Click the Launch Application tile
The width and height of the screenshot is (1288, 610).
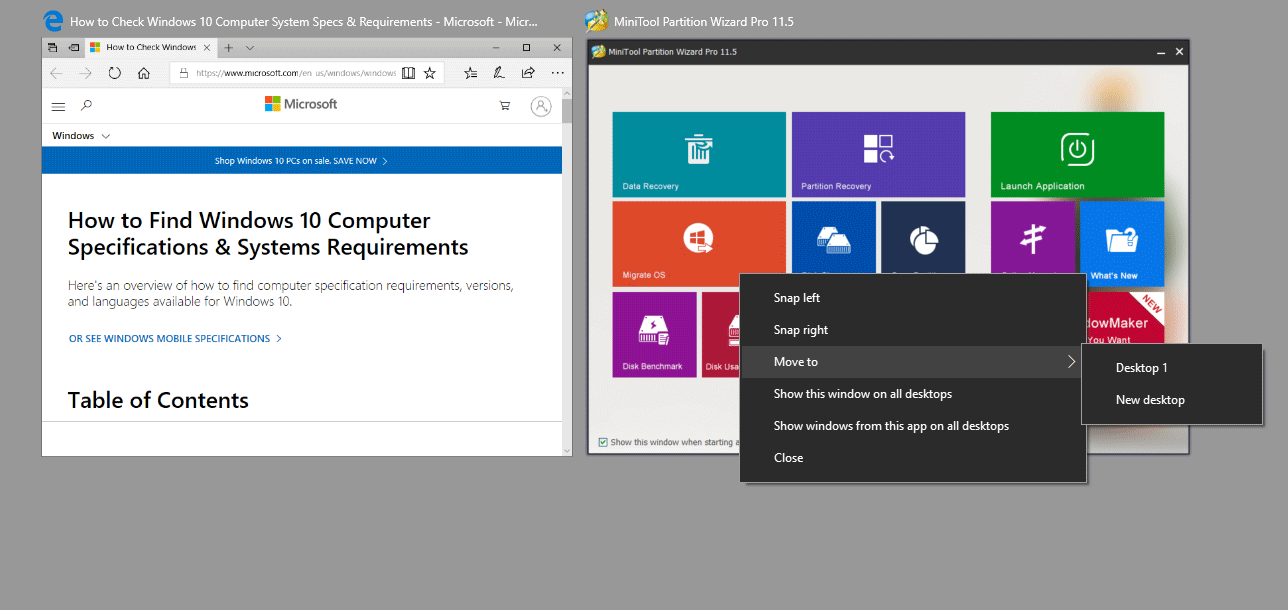pos(1077,154)
